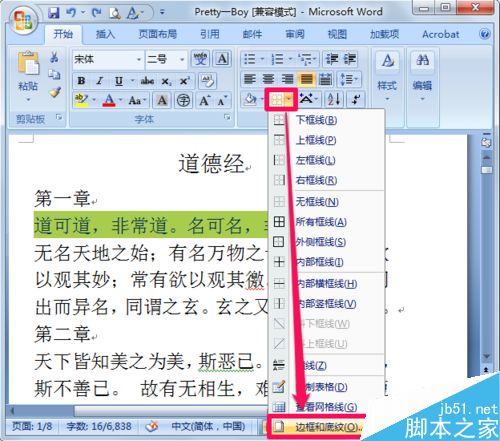
Task: Apply shading with paint bucket
Action: click(x=250, y=99)
